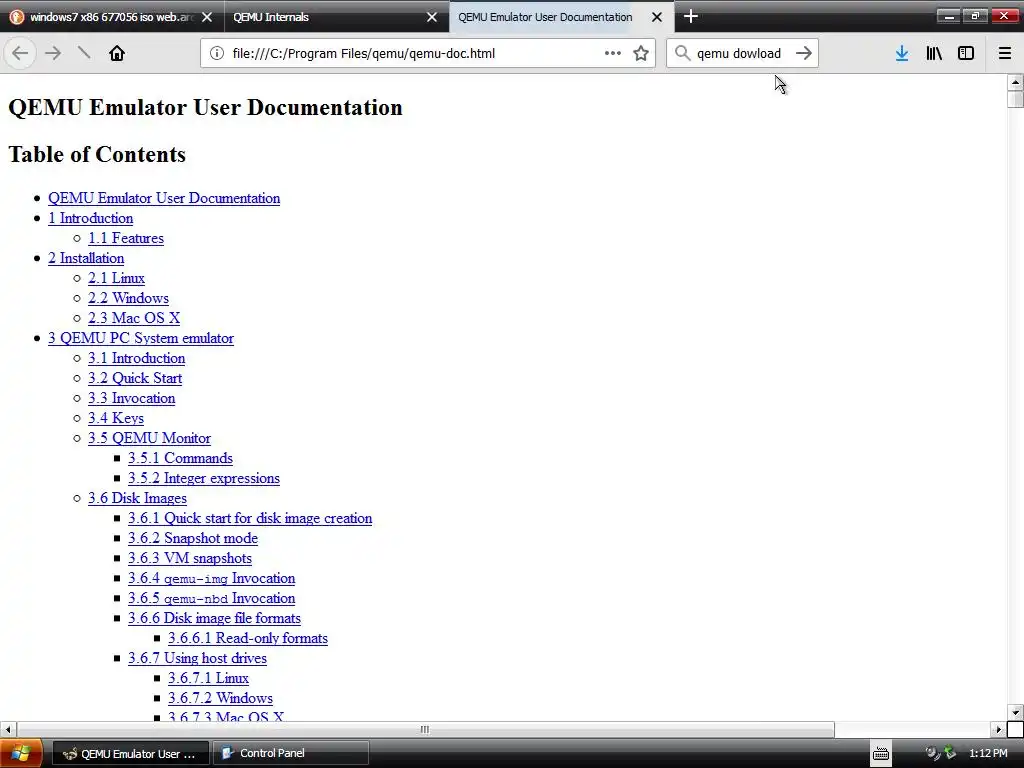Open the Firefox home page
Screen dimensions: 1024x768
tap(117, 53)
